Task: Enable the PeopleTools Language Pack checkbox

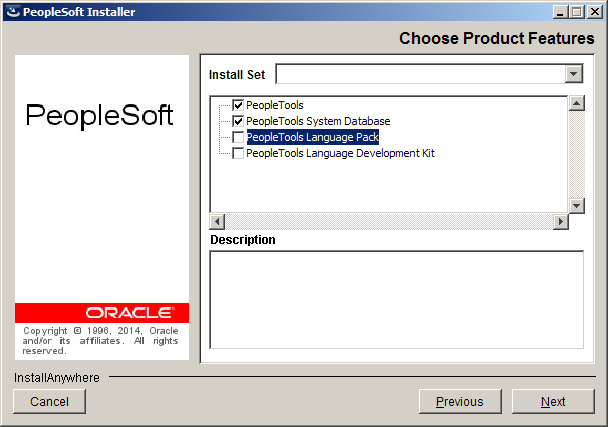Action: tap(238, 137)
